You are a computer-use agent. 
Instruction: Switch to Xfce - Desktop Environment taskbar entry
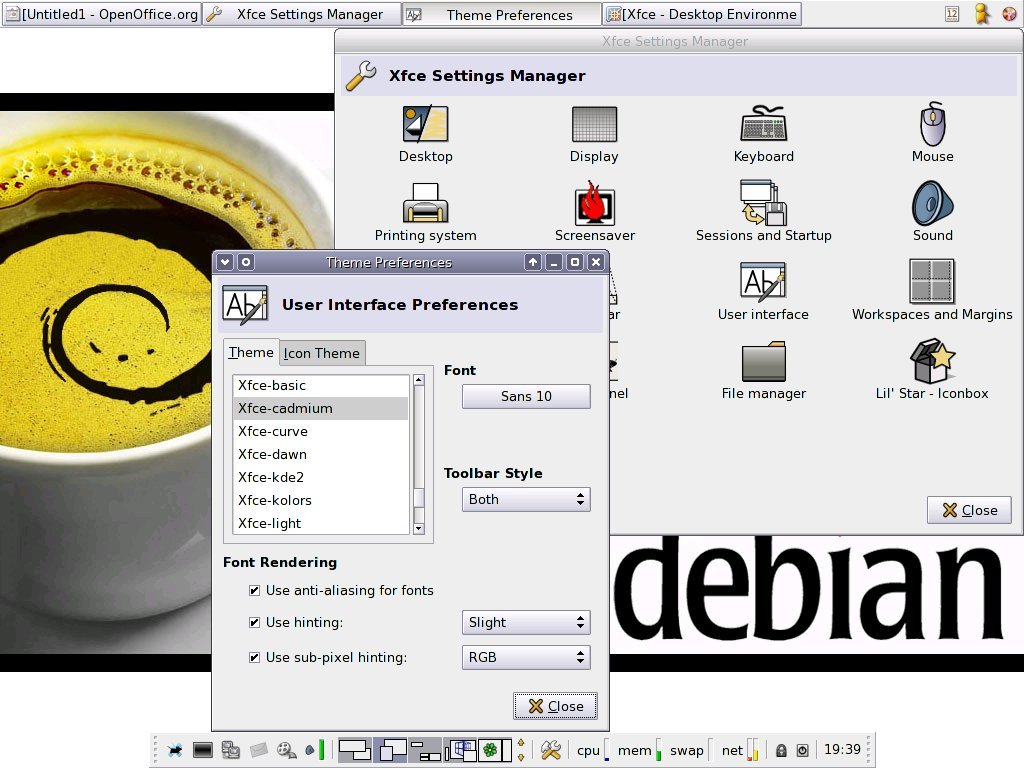(x=702, y=14)
